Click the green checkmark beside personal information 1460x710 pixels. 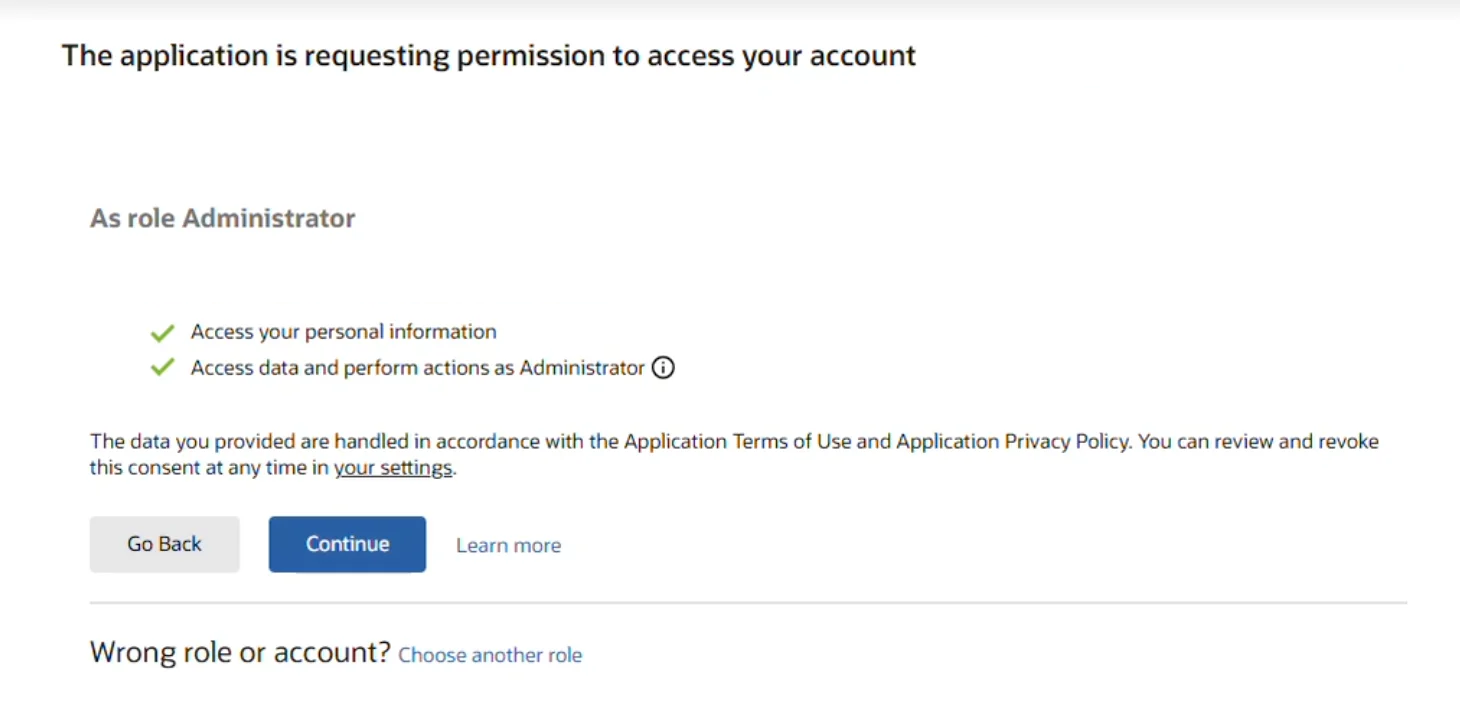[x=162, y=333]
